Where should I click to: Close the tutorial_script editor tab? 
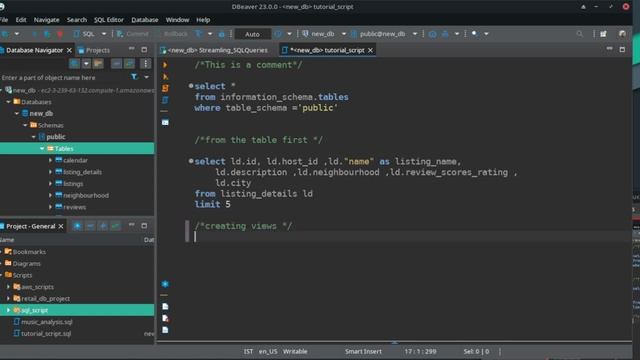(370, 50)
